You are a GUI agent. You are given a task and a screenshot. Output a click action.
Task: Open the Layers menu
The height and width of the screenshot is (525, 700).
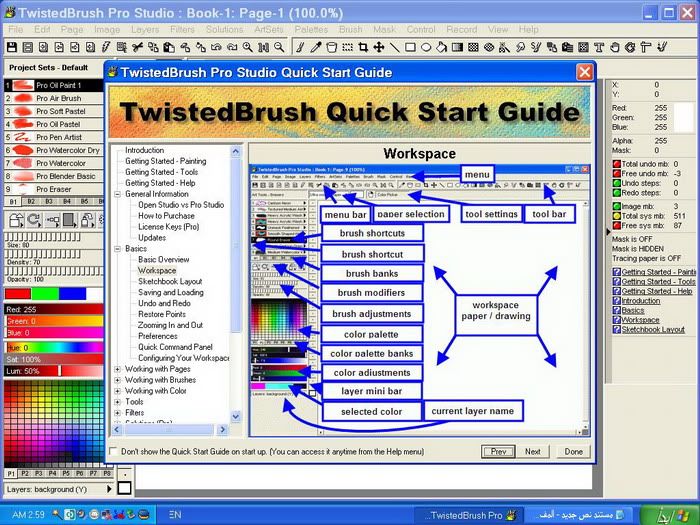click(x=145, y=29)
